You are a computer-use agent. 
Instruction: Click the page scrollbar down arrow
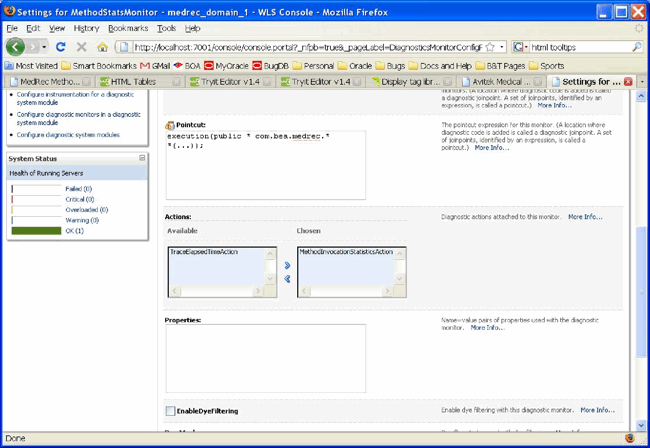point(641,425)
